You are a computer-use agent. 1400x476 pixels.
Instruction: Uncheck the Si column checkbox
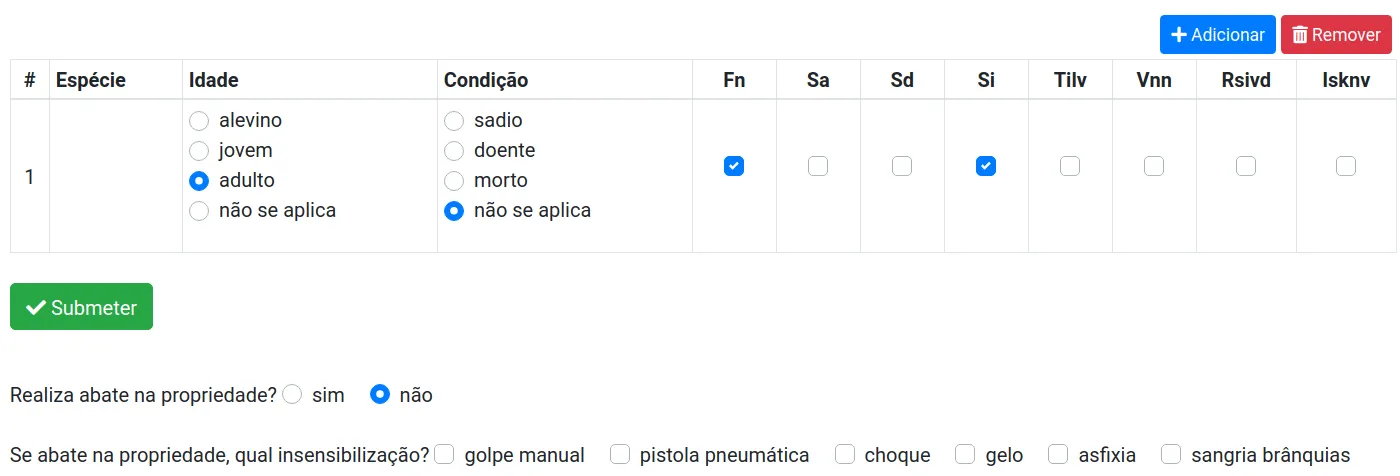pos(986,166)
